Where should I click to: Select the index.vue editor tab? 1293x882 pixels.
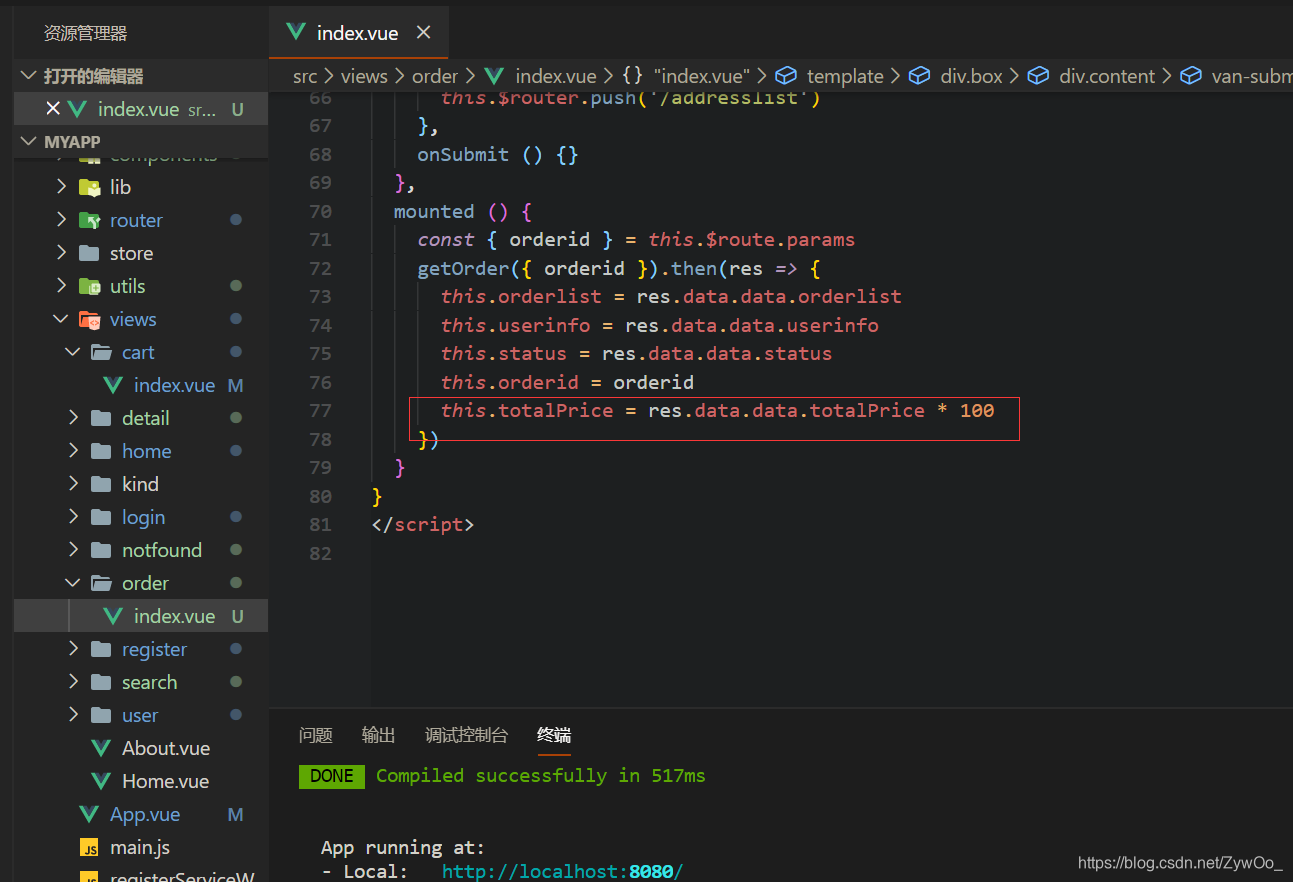[x=358, y=33]
